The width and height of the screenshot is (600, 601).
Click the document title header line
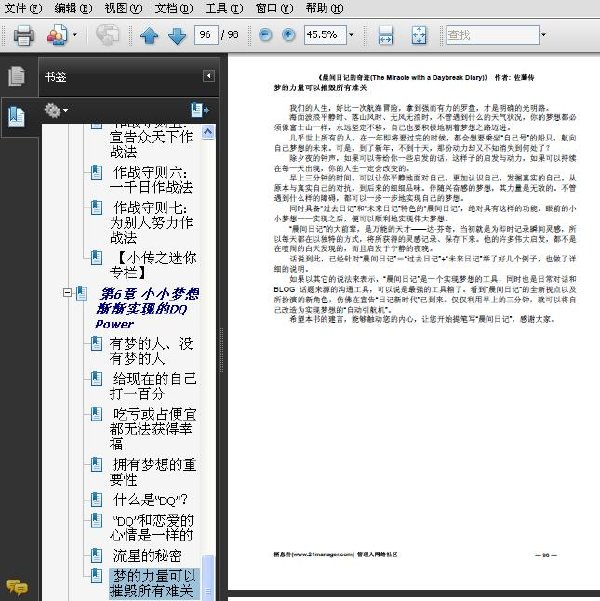click(x=426, y=77)
